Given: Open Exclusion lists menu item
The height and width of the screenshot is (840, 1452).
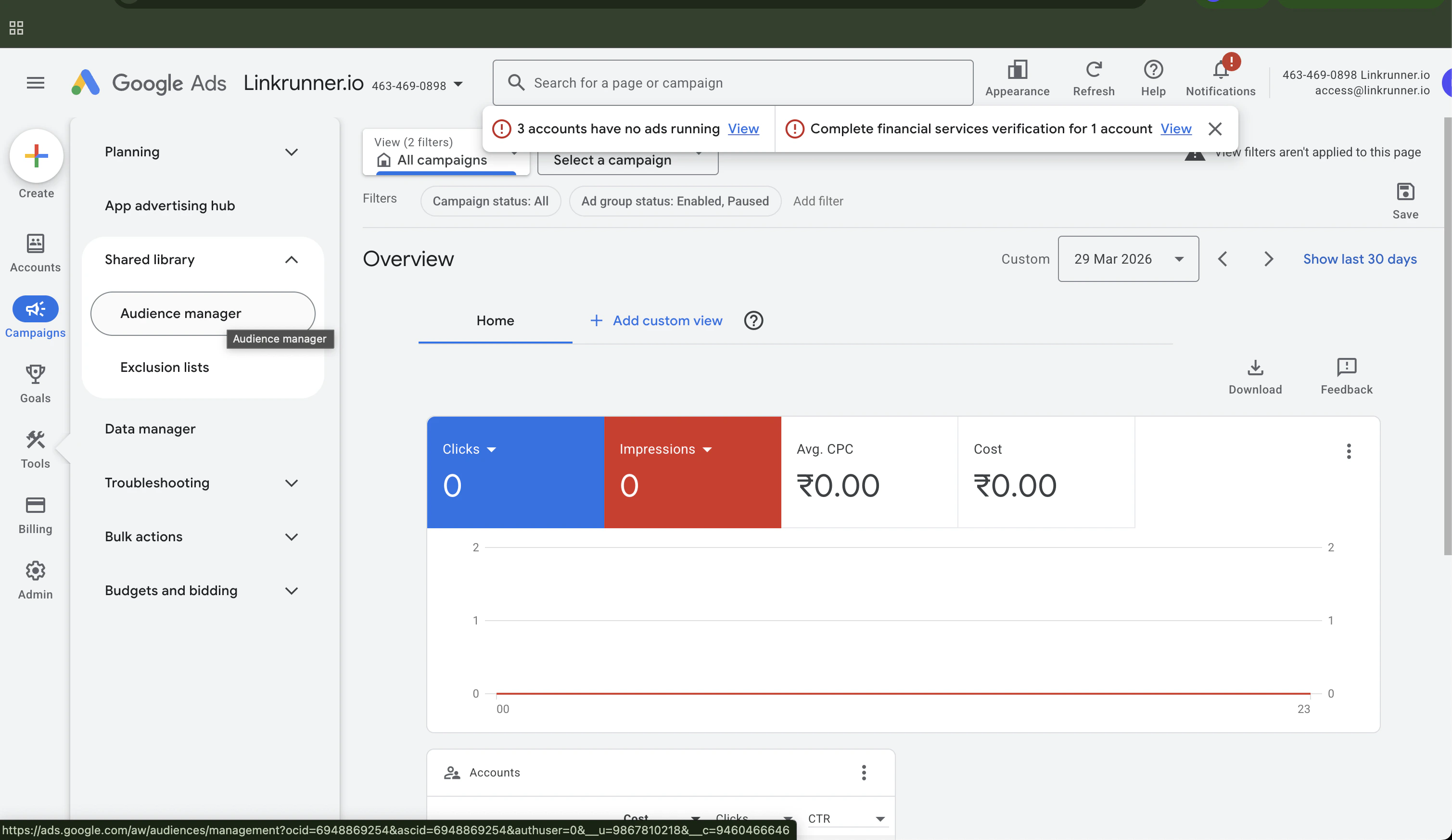Looking at the screenshot, I should pyautogui.click(x=164, y=367).
